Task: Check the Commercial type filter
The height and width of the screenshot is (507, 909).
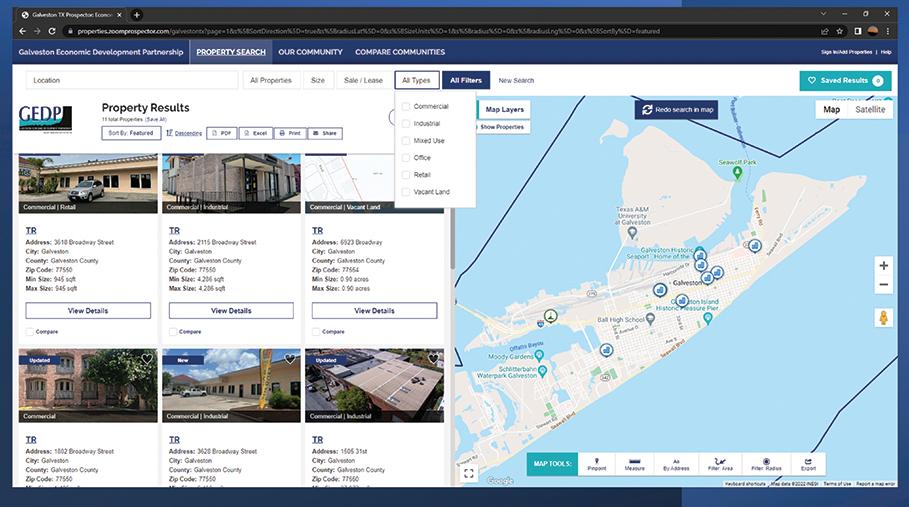Action: [x=406, y=107]
